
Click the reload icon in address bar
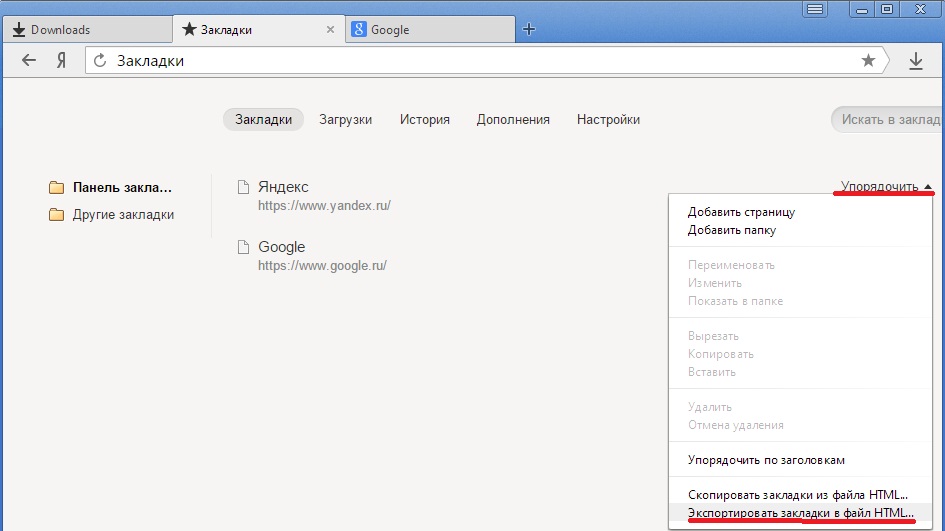point(100,61)
